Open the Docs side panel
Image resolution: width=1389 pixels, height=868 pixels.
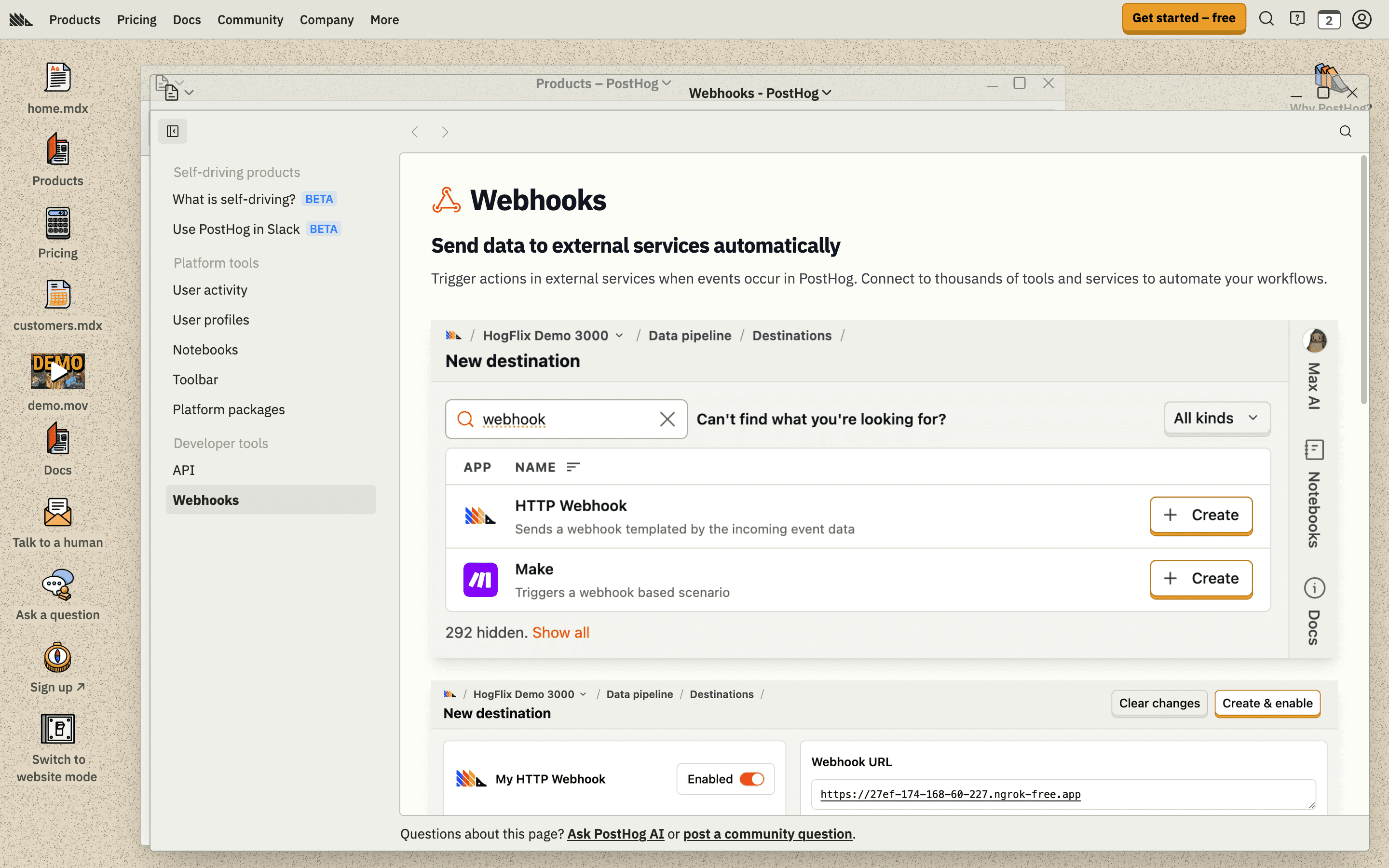click(1314, 611)
